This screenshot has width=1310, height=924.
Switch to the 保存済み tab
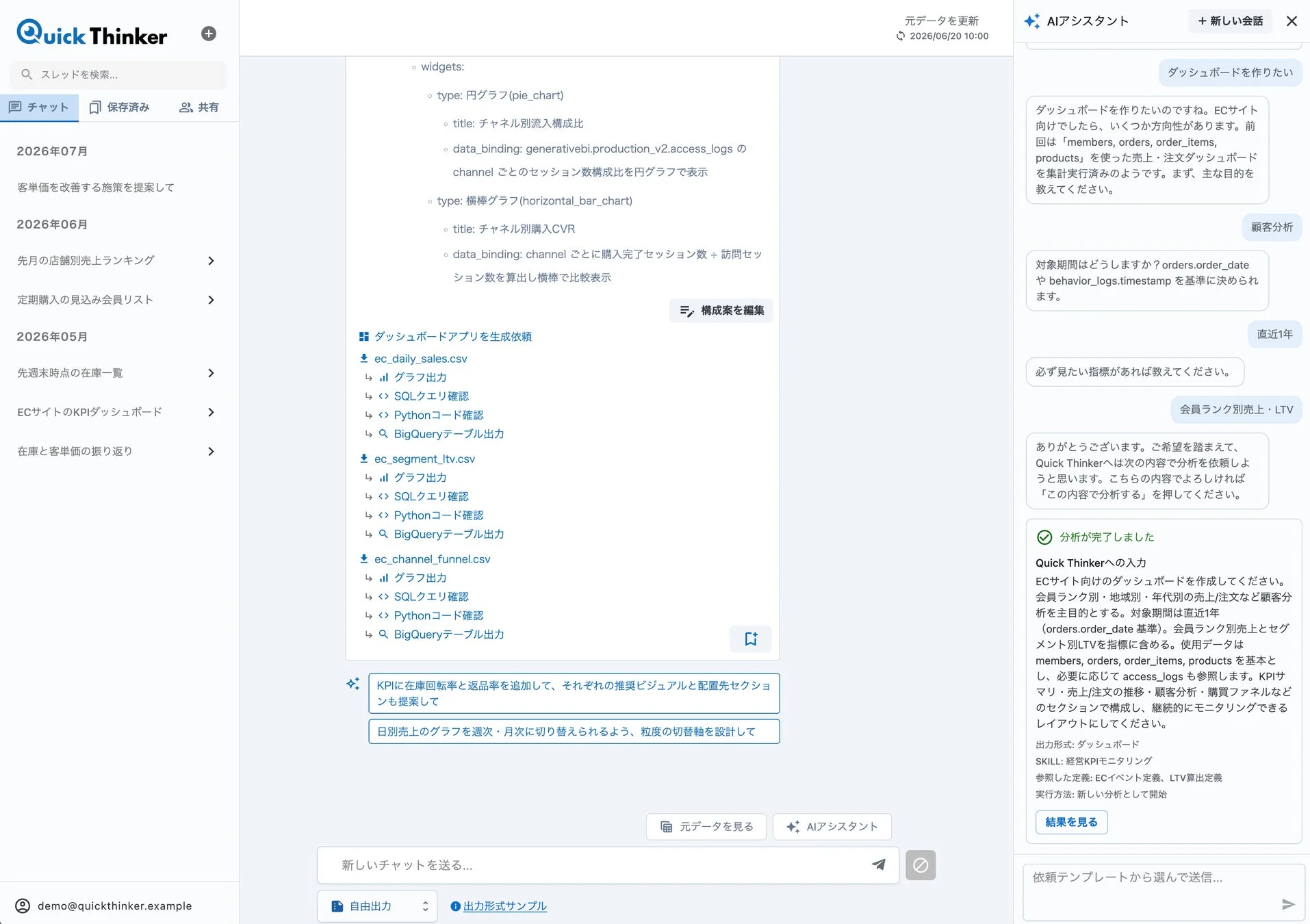tap(119, 107)
